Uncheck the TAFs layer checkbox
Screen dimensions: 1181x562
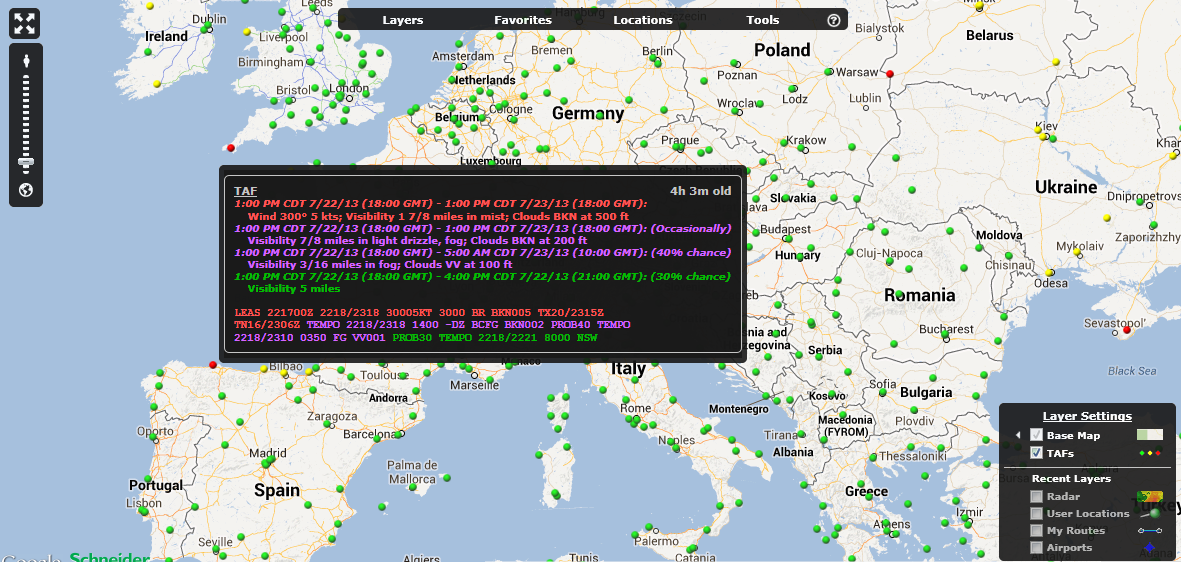1036,453
